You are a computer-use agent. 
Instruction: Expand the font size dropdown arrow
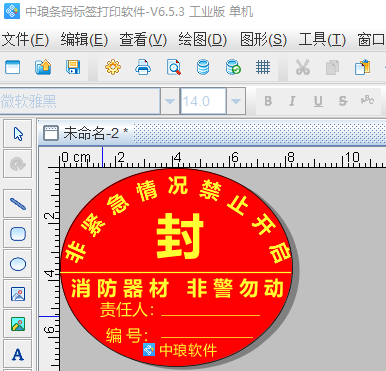[x=236, y=101]
